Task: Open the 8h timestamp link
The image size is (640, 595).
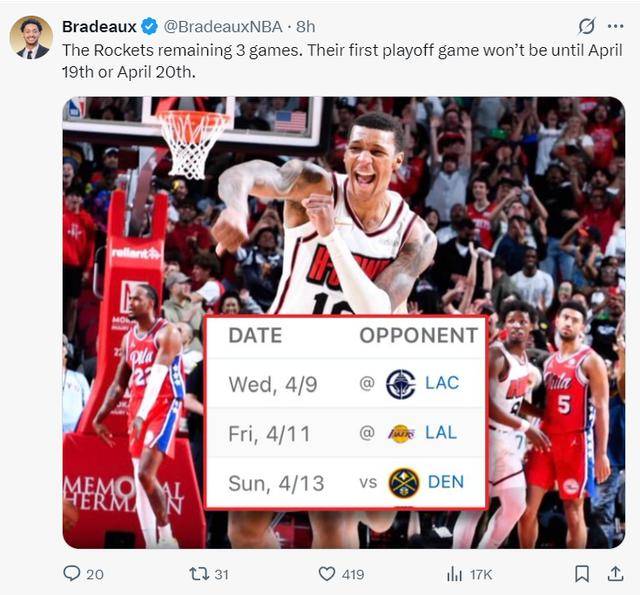Action: pos(305,27)
